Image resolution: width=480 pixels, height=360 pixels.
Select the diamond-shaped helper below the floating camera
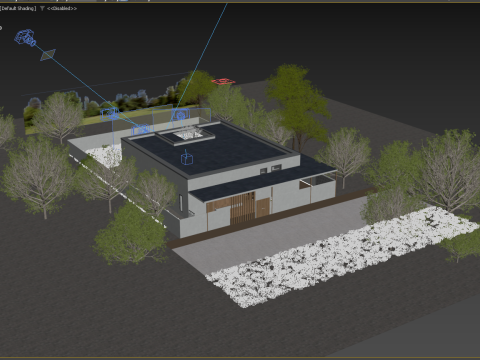(48, 55)
